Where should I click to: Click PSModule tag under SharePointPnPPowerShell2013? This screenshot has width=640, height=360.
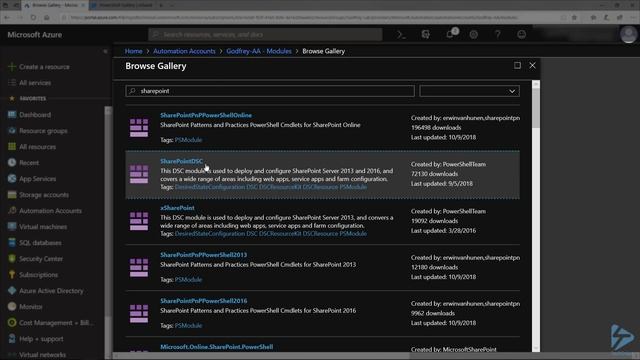(188, 280)
